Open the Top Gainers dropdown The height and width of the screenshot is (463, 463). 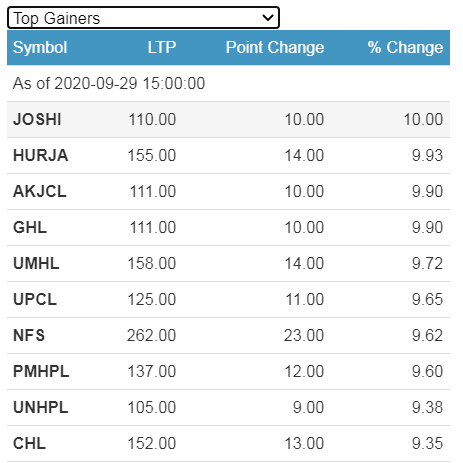pos(143,18)
